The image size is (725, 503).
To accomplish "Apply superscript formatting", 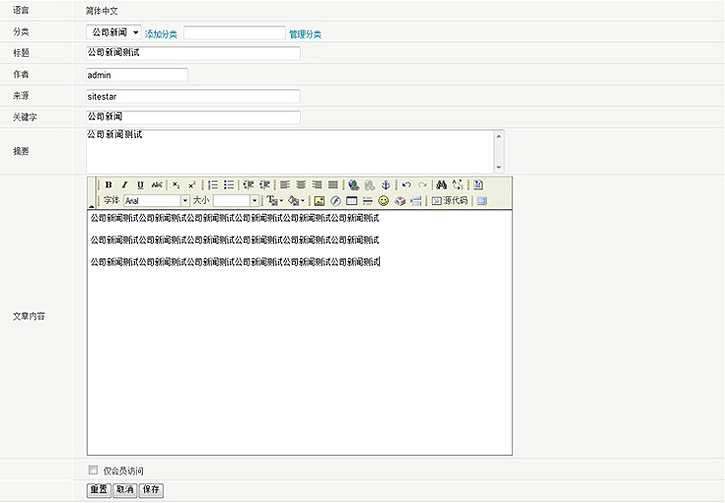I will 192,185.
